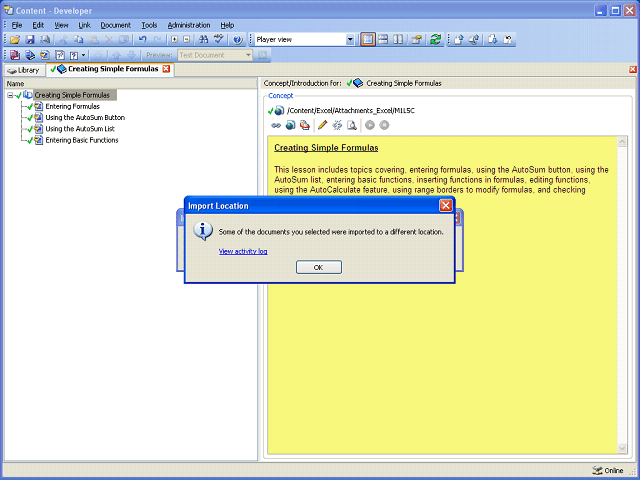This screenshot has height=480, width=640.
Task: Click the Find binoculars icon
Action: [203, 40]
